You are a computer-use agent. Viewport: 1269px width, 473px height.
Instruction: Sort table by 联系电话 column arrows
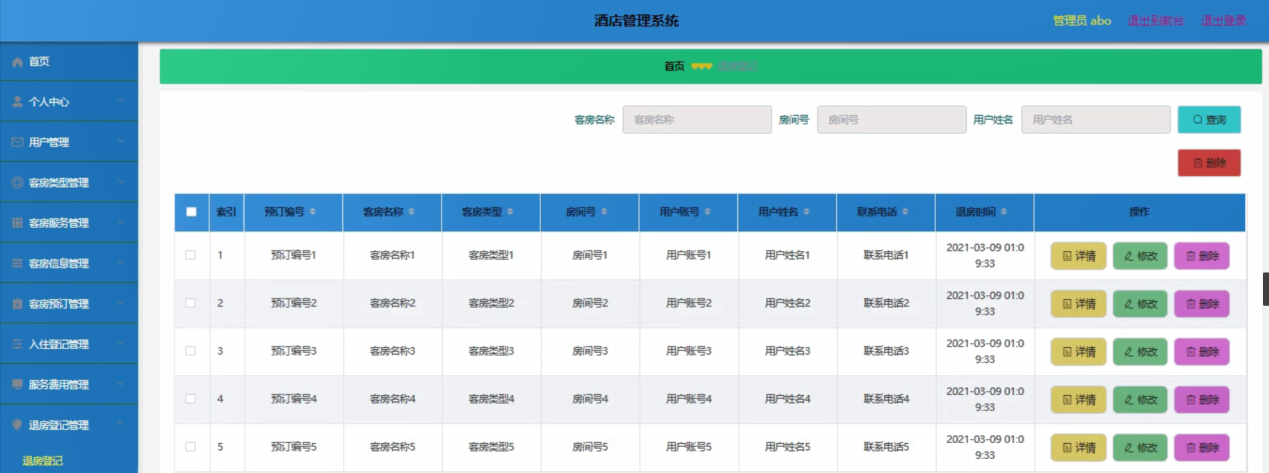click(905, 212)
